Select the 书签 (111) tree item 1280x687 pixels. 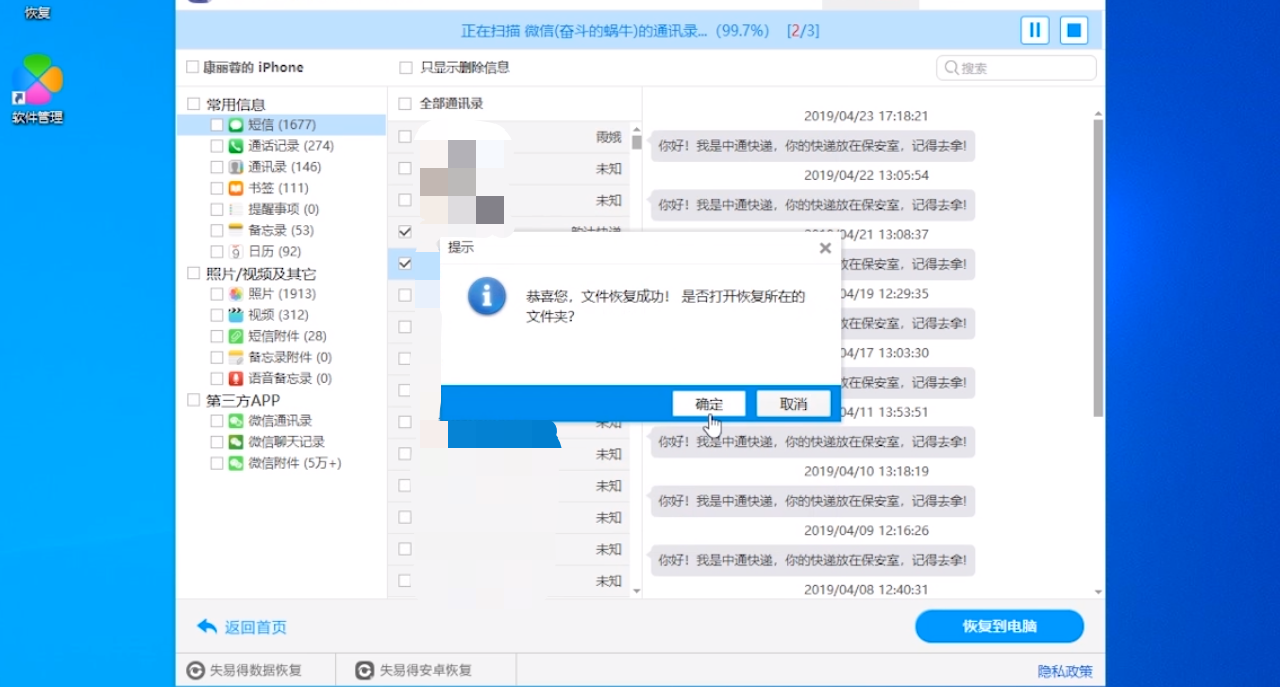(278, 188)
